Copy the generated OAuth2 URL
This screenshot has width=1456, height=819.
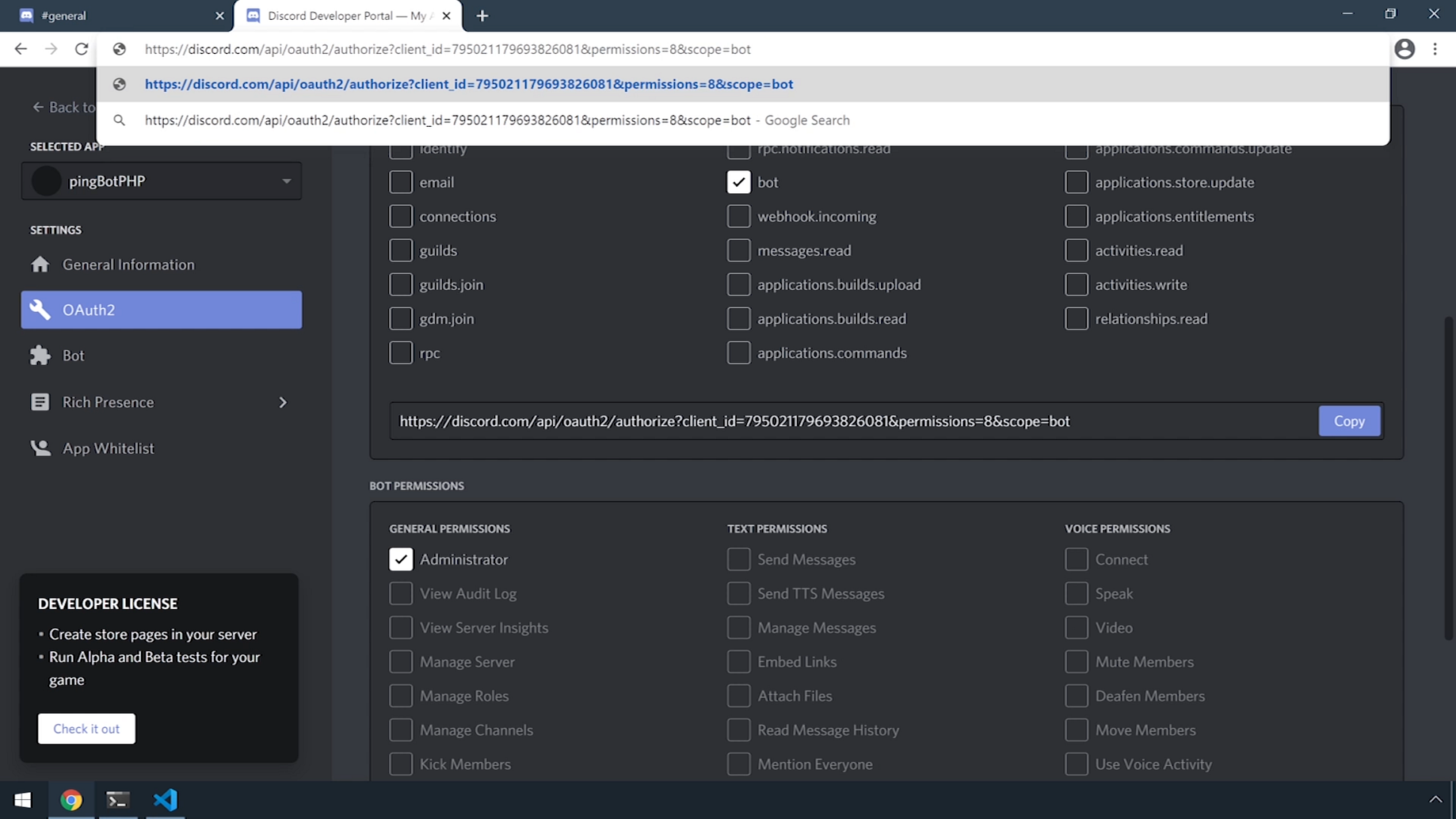(1349, 421)
